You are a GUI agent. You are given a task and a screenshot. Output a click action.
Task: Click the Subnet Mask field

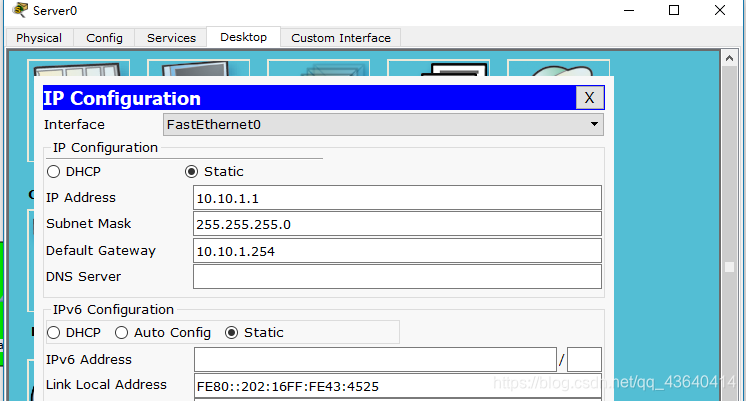pos(397,224)
